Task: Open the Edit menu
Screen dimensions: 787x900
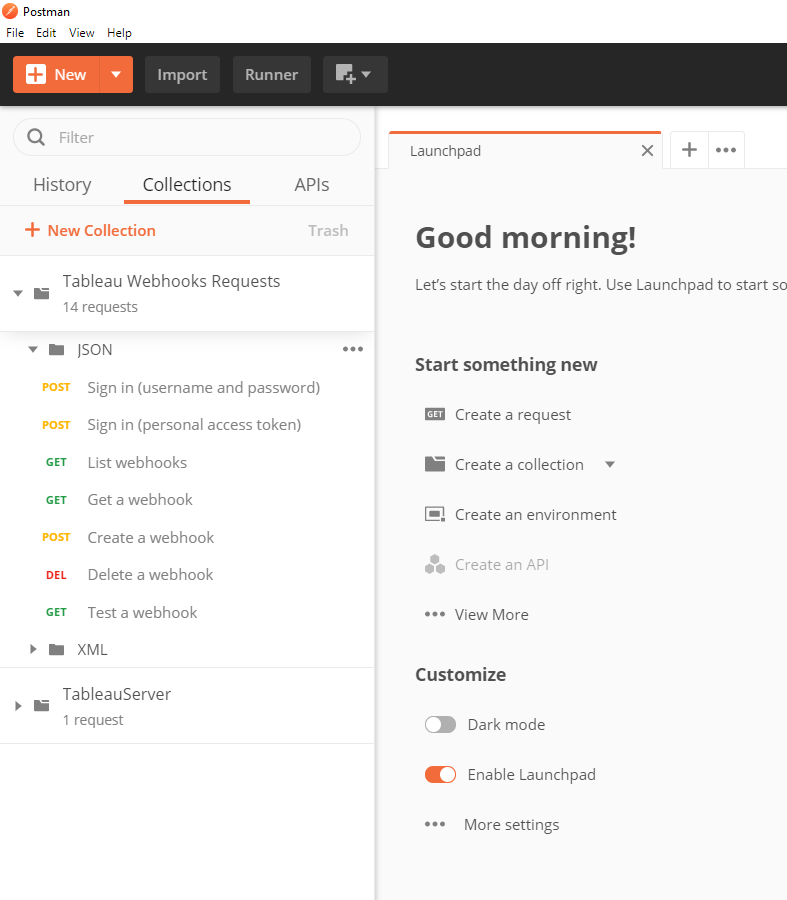Action: click(46, 33)
